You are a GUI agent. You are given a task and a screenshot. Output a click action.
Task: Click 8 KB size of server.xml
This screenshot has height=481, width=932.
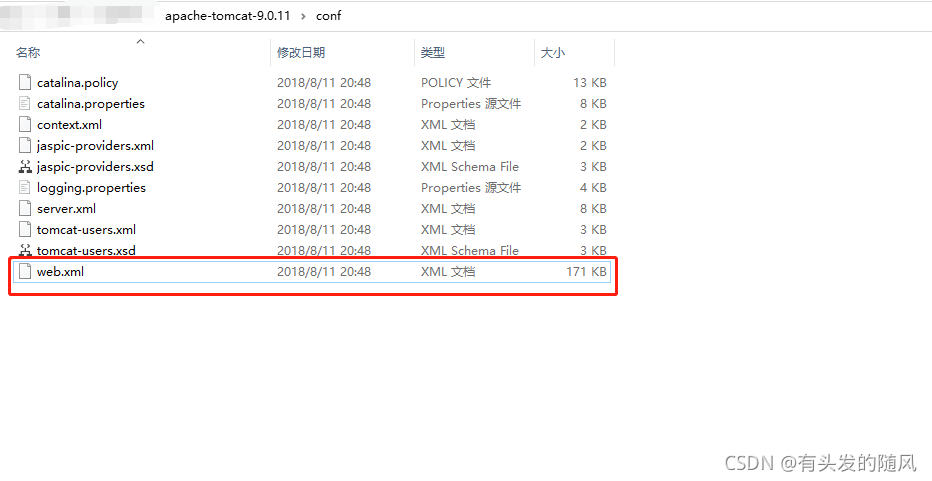593,209
